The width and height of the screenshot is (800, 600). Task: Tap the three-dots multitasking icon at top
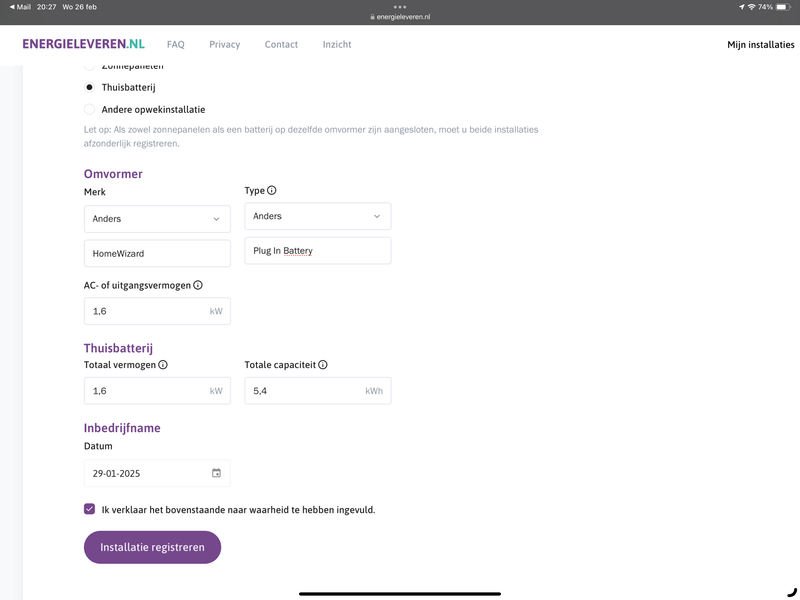400,7
